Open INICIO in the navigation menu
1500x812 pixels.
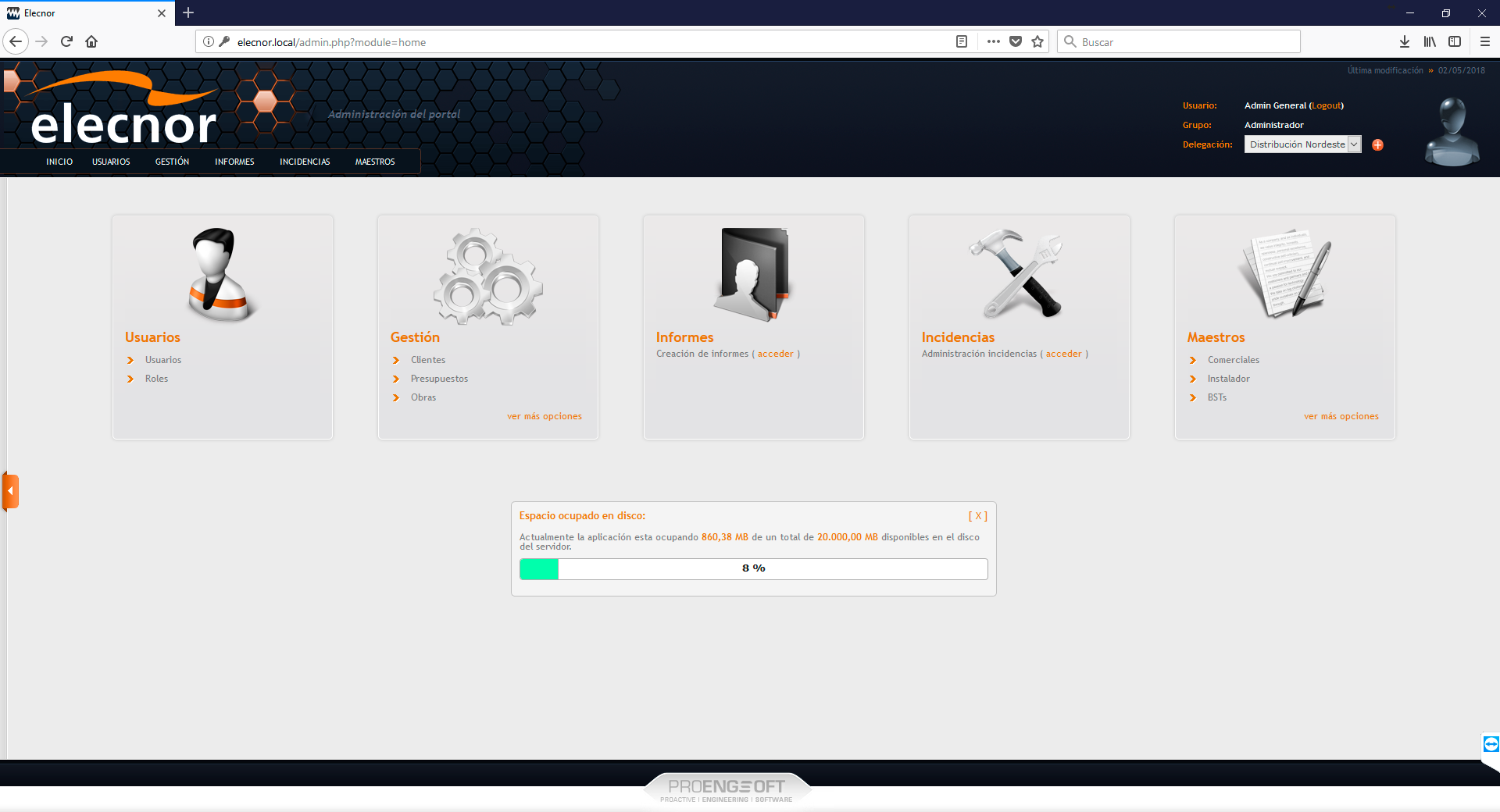point(59,162)
